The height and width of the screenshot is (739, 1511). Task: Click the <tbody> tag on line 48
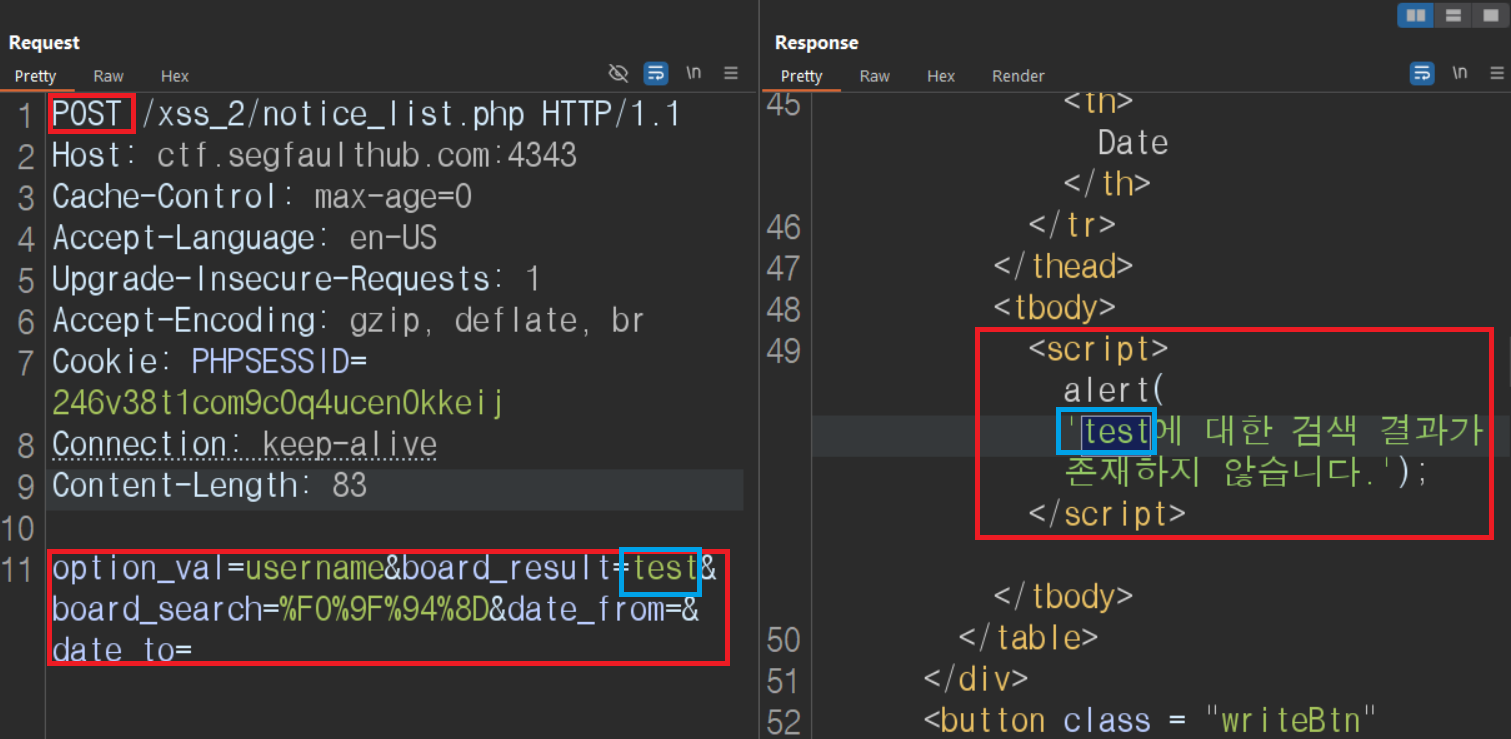1054,308
